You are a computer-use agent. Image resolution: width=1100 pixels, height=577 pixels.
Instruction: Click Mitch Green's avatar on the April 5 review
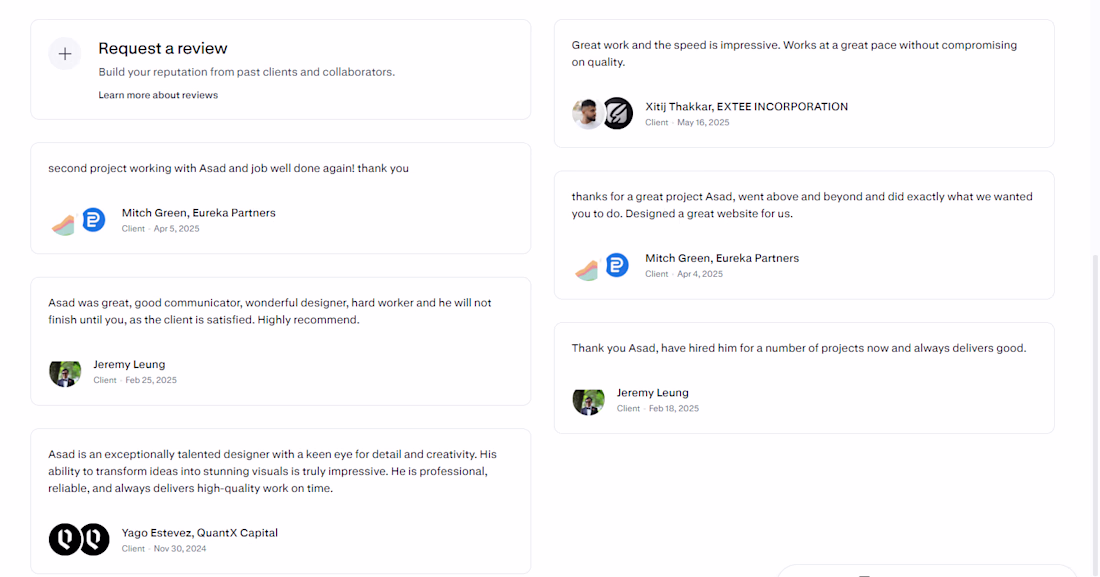(64, 222)
